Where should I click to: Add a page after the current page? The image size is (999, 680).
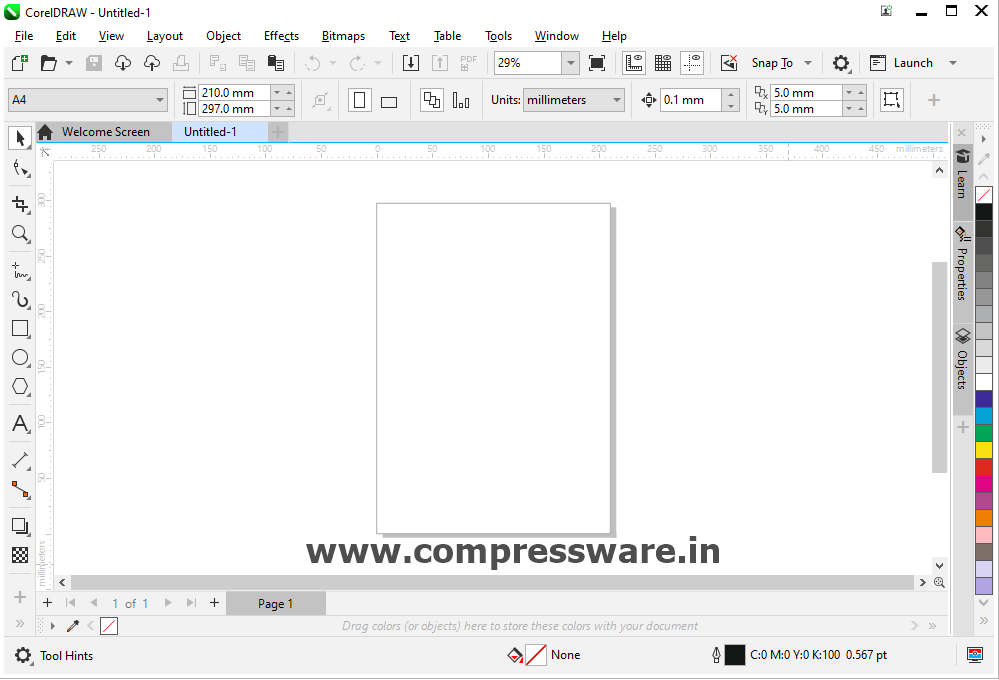tap(215, 602)
